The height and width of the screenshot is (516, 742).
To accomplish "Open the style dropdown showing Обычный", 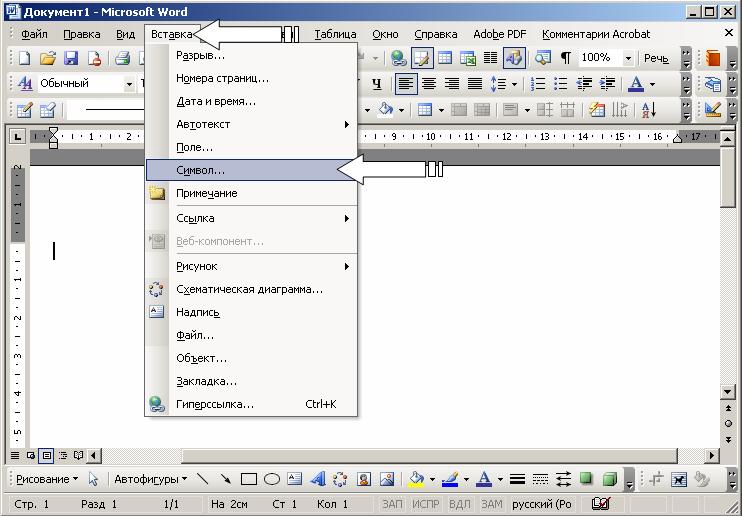I will click(x=129, y=84).
